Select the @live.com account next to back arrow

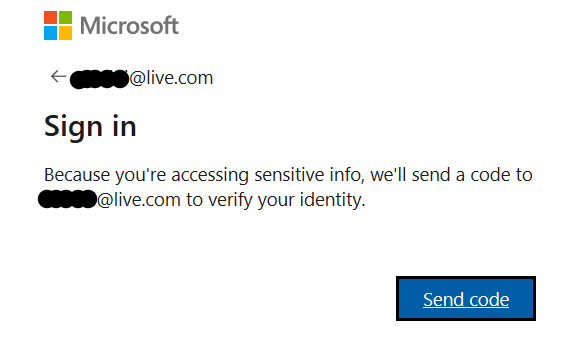[x=141, y=78]
